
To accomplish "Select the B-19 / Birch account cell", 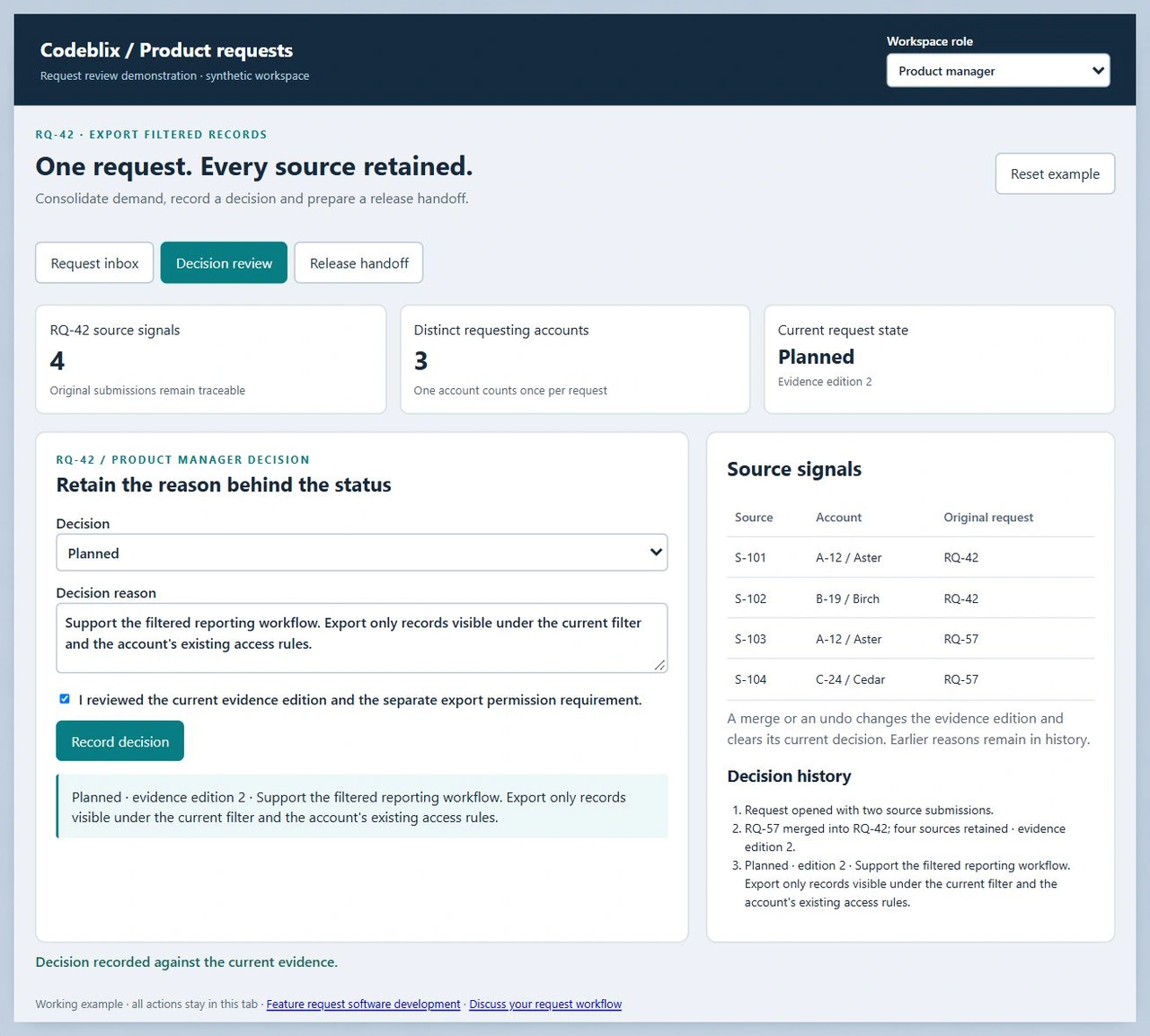I will point(847,598).
